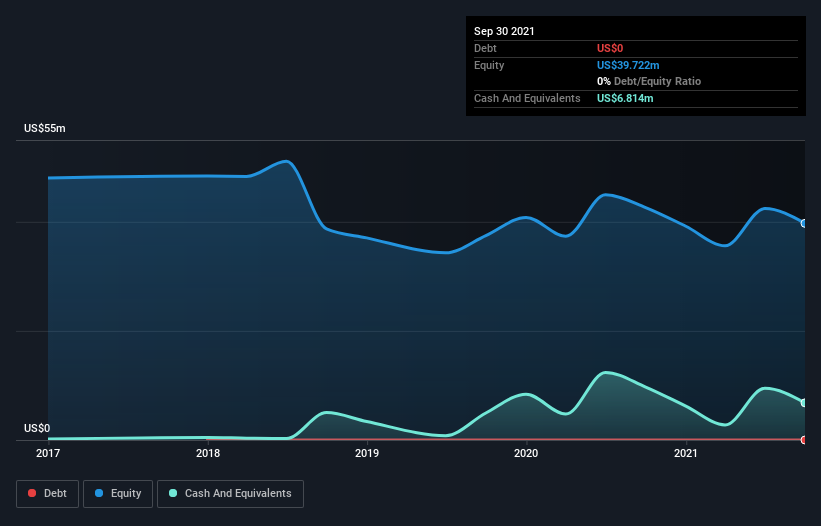Click the 2019 x-axis label
The height and width of the screenshot is (526, 821).
click(367, 453)
